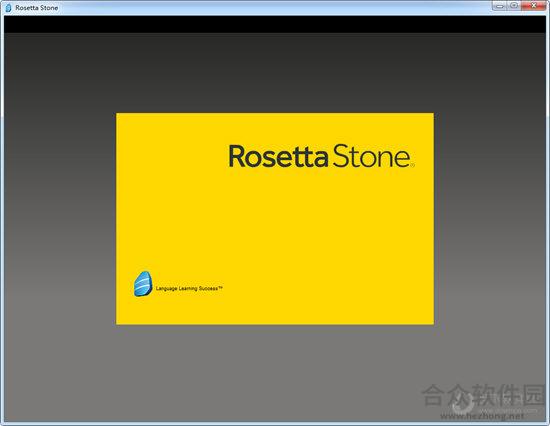Click the blue stone logo on the splash
Image resolution: width=550 pixels, height=426 pixels.
143,284
